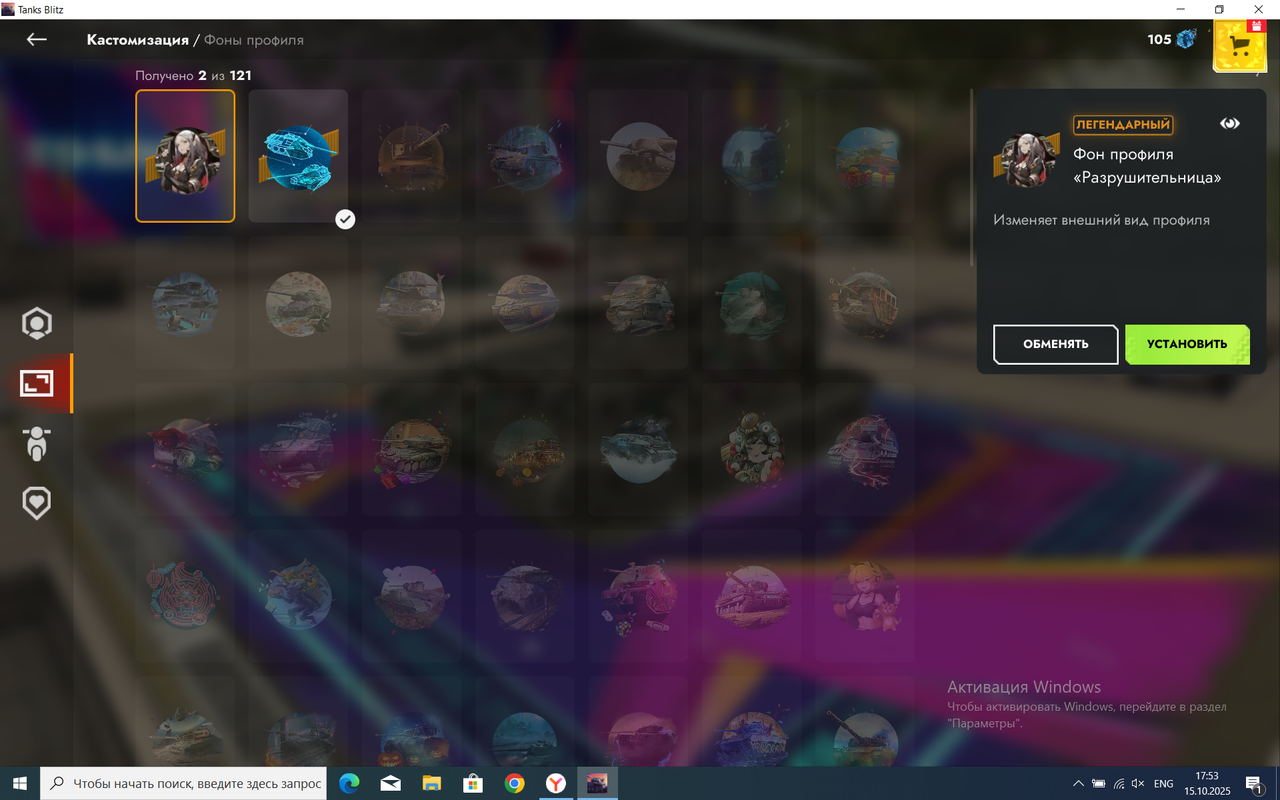This screenshot has width=1280, height=800.
Task: Click the Разрушительница preview image in details panel
Action: (1026, 160)
